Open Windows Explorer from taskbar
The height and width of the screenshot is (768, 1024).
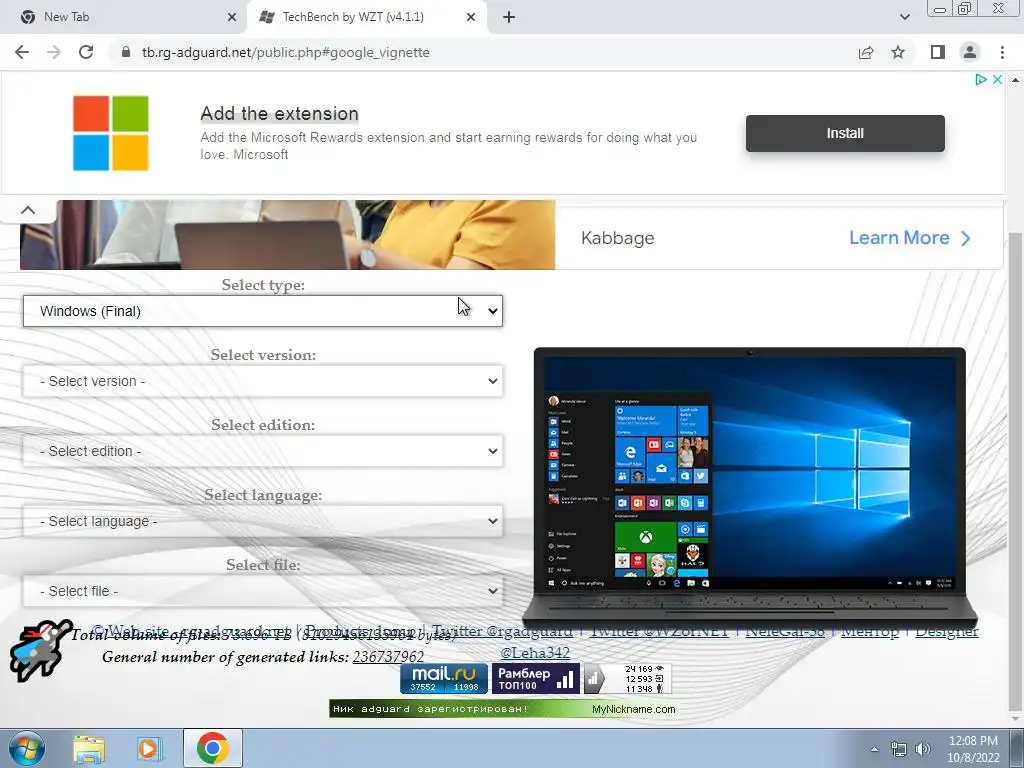click(89, 748)
